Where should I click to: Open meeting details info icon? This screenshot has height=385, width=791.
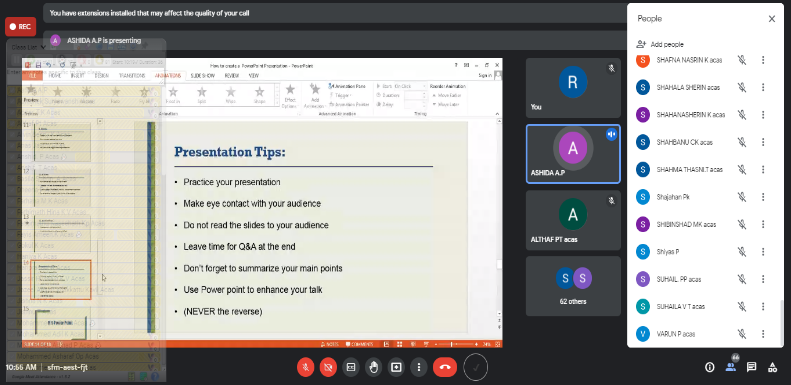710,367
